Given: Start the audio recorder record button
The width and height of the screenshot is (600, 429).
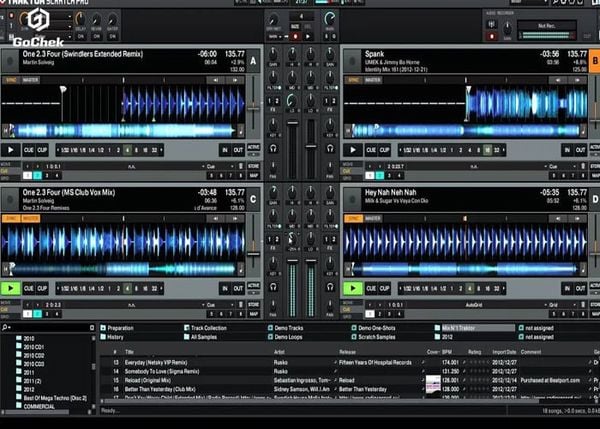Looking at the screenshot, I should click(x=492, y=37).
